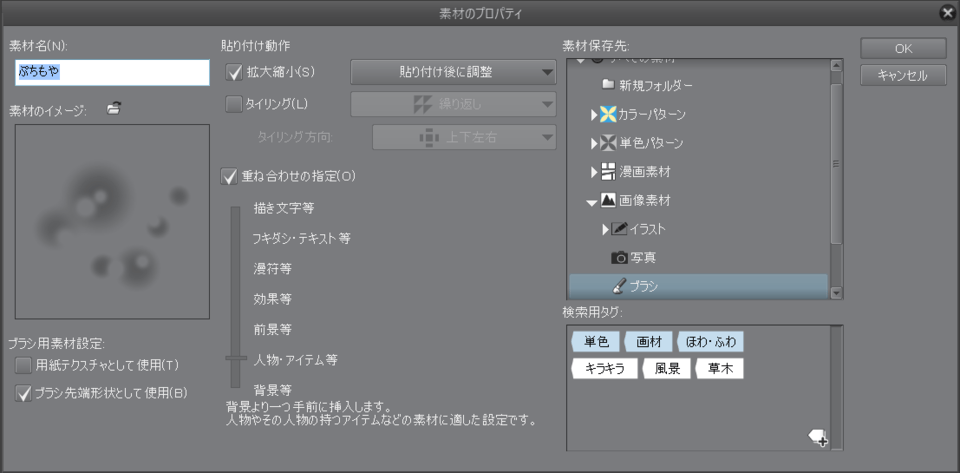The width and height of the screenshot is (960, 473).
Task: Open the 貼り付け後に調整 dropdown
Action: coord(452,72)
